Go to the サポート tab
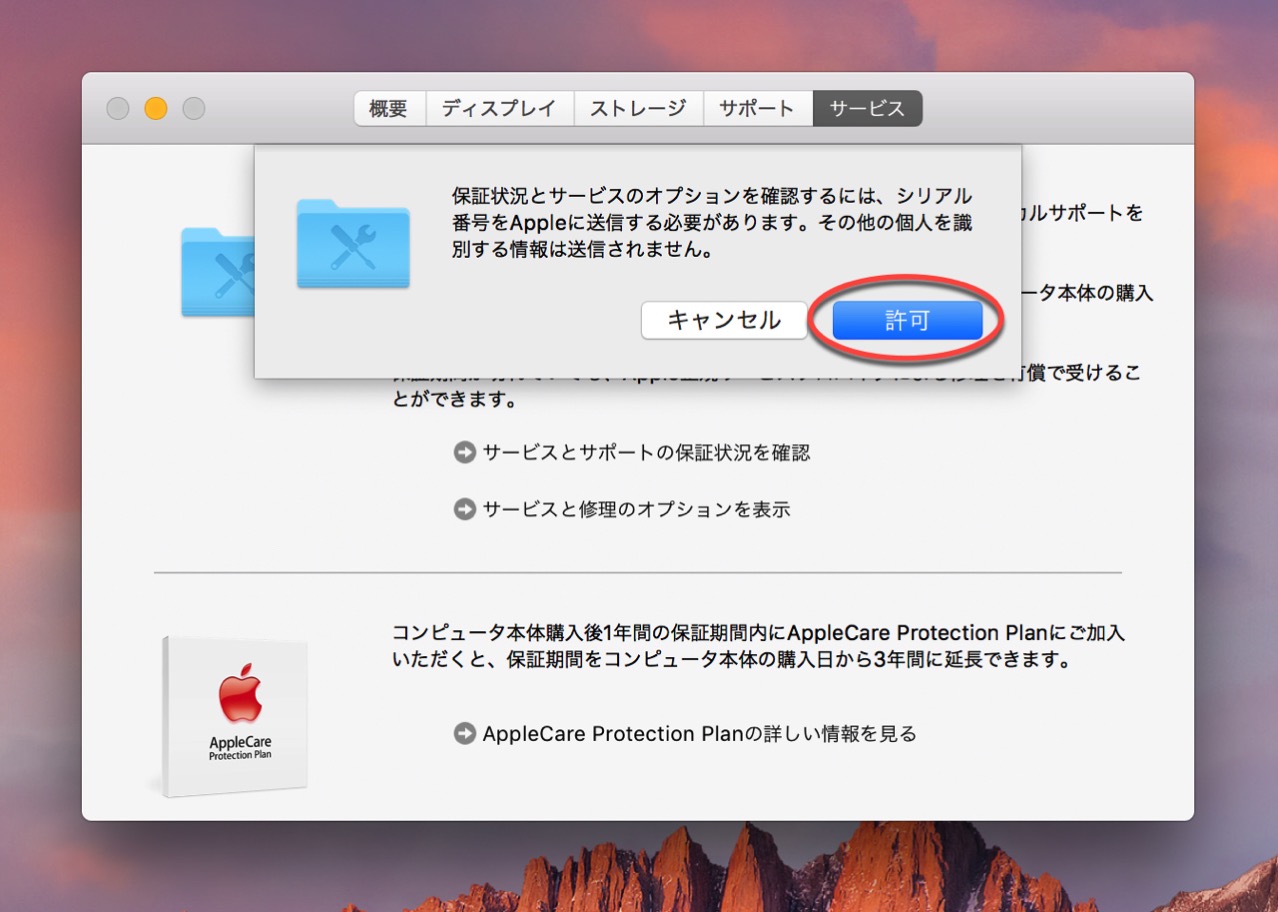Screen dimensions: 1278x912 point(758,109)
